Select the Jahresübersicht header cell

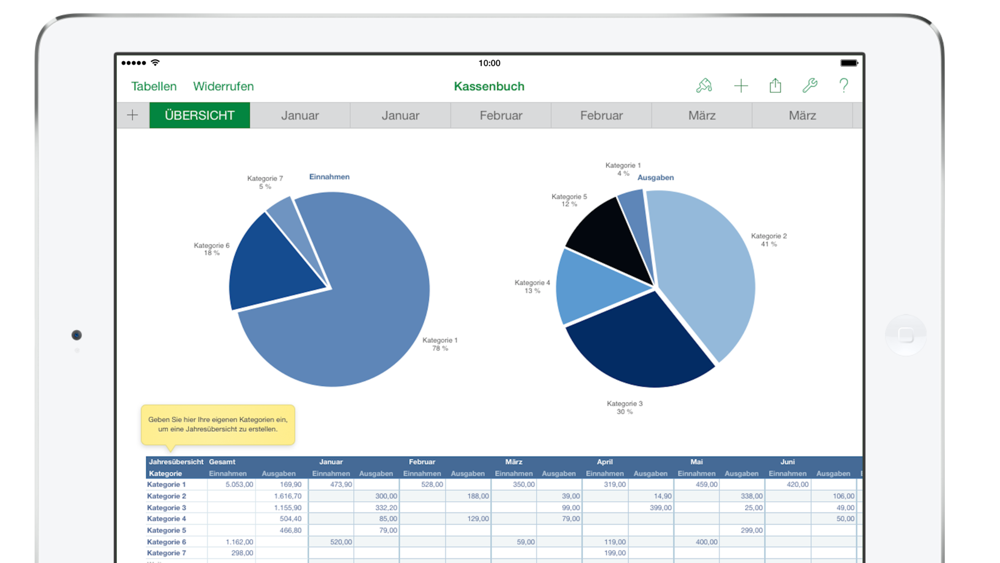tap(175, 462)
